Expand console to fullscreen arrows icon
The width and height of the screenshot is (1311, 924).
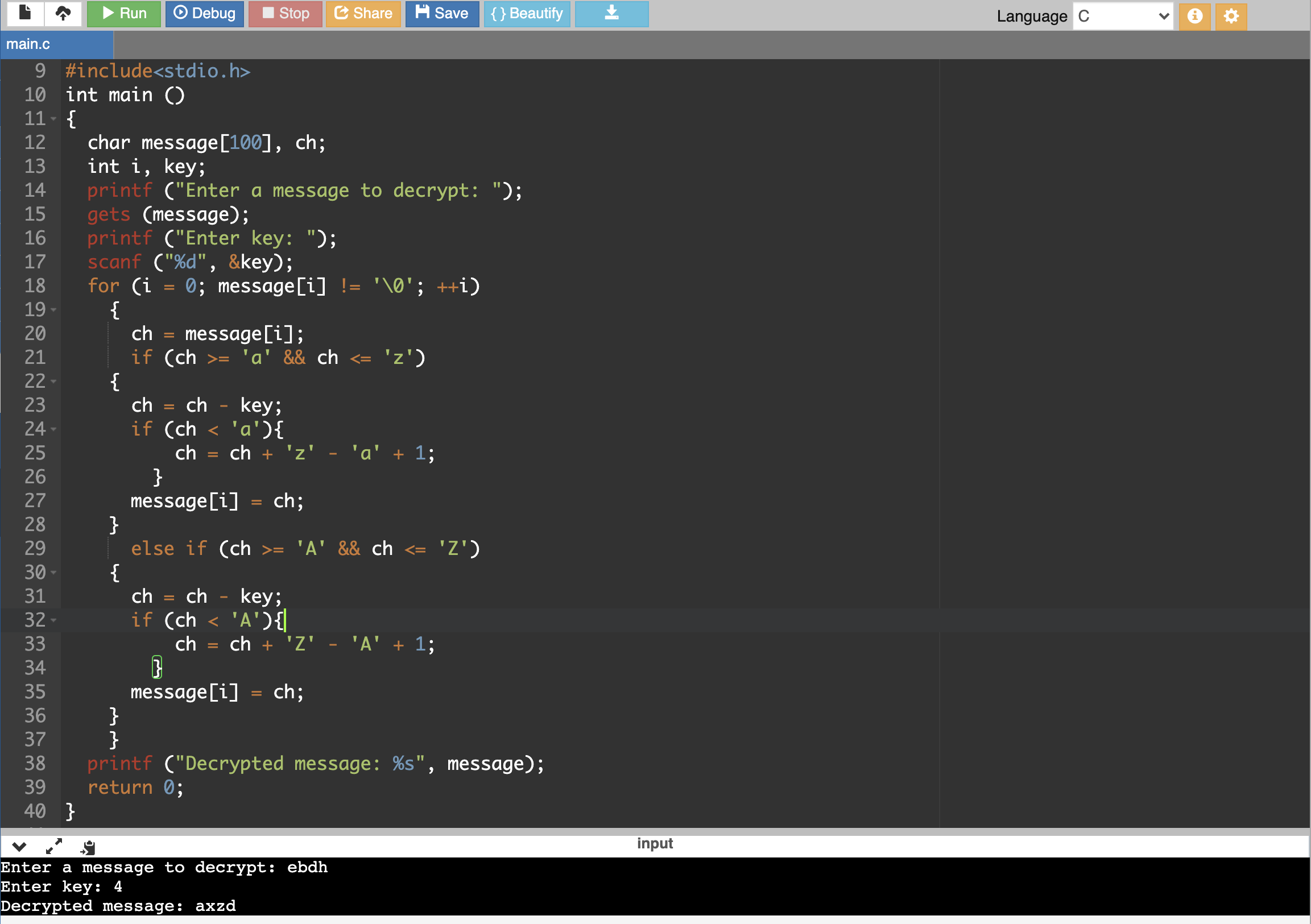(53, 846)
